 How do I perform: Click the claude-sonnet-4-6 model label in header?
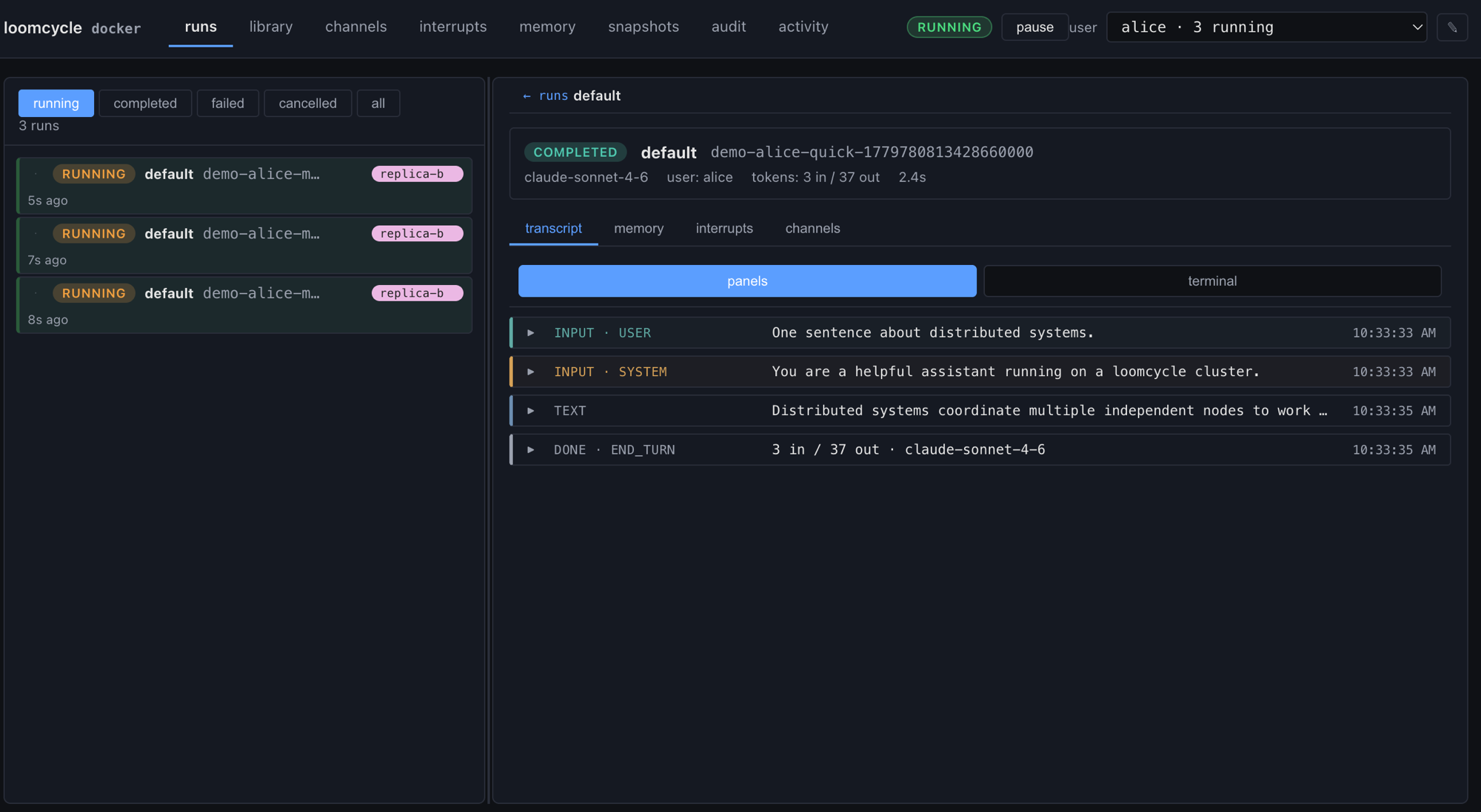(586, 178)
